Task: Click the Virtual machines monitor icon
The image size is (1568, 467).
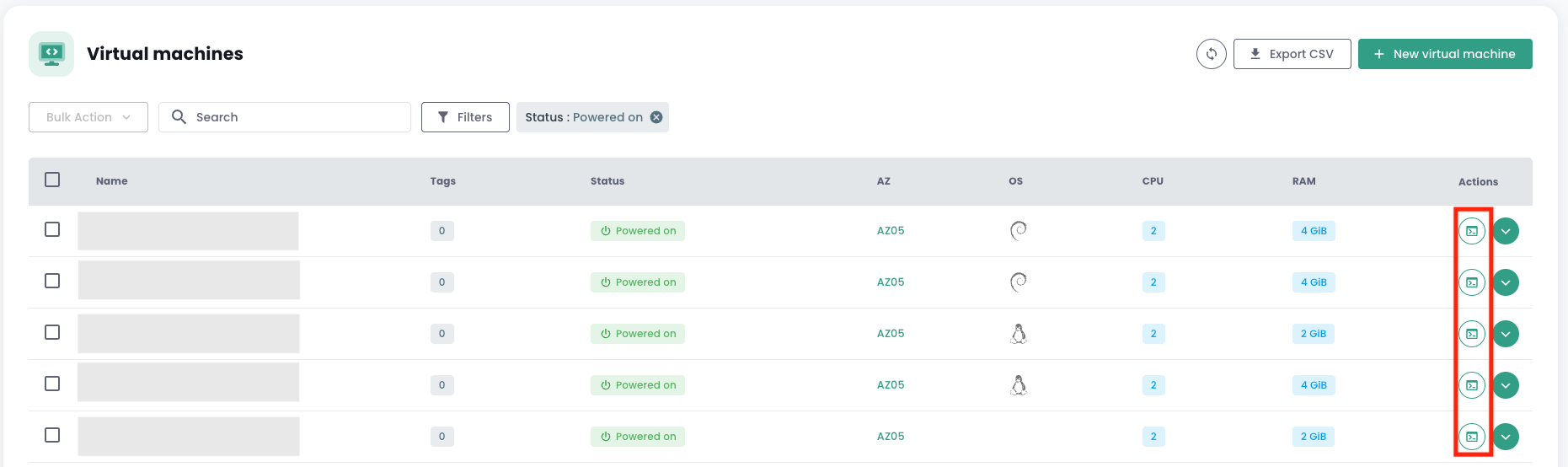Action: coord(51,54)
